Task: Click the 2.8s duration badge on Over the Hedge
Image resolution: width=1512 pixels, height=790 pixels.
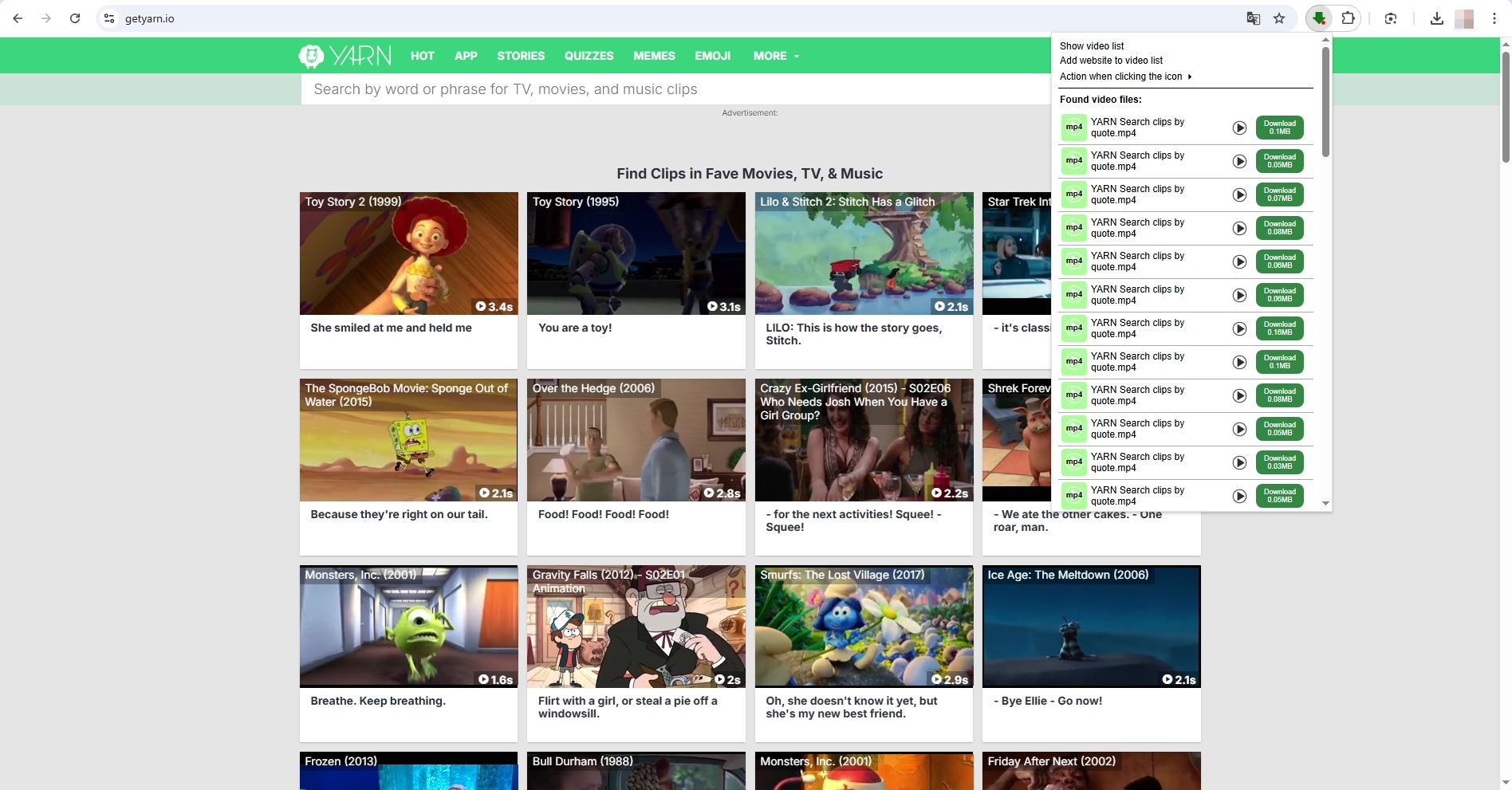Action: 722,493
